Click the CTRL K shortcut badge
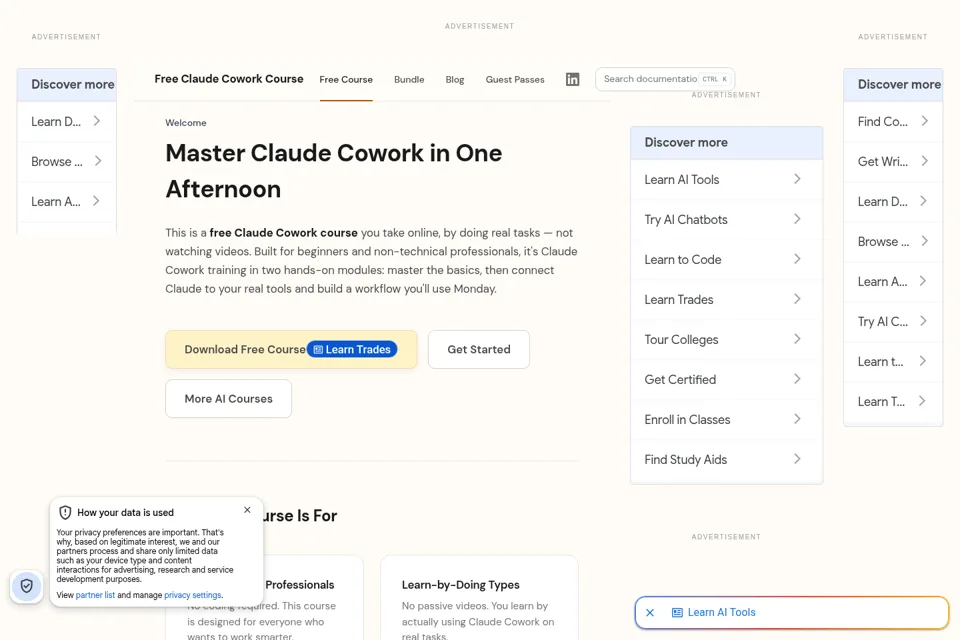Screen dimensions: 960x640 click(714, 79)
